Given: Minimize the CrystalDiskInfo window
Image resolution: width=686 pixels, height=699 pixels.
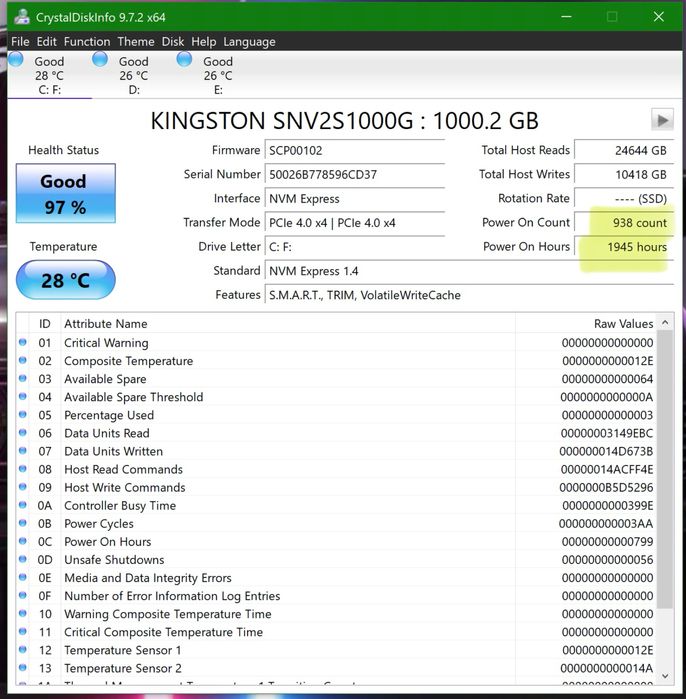Looking at the screenshot, I should (x=566, y=17).
